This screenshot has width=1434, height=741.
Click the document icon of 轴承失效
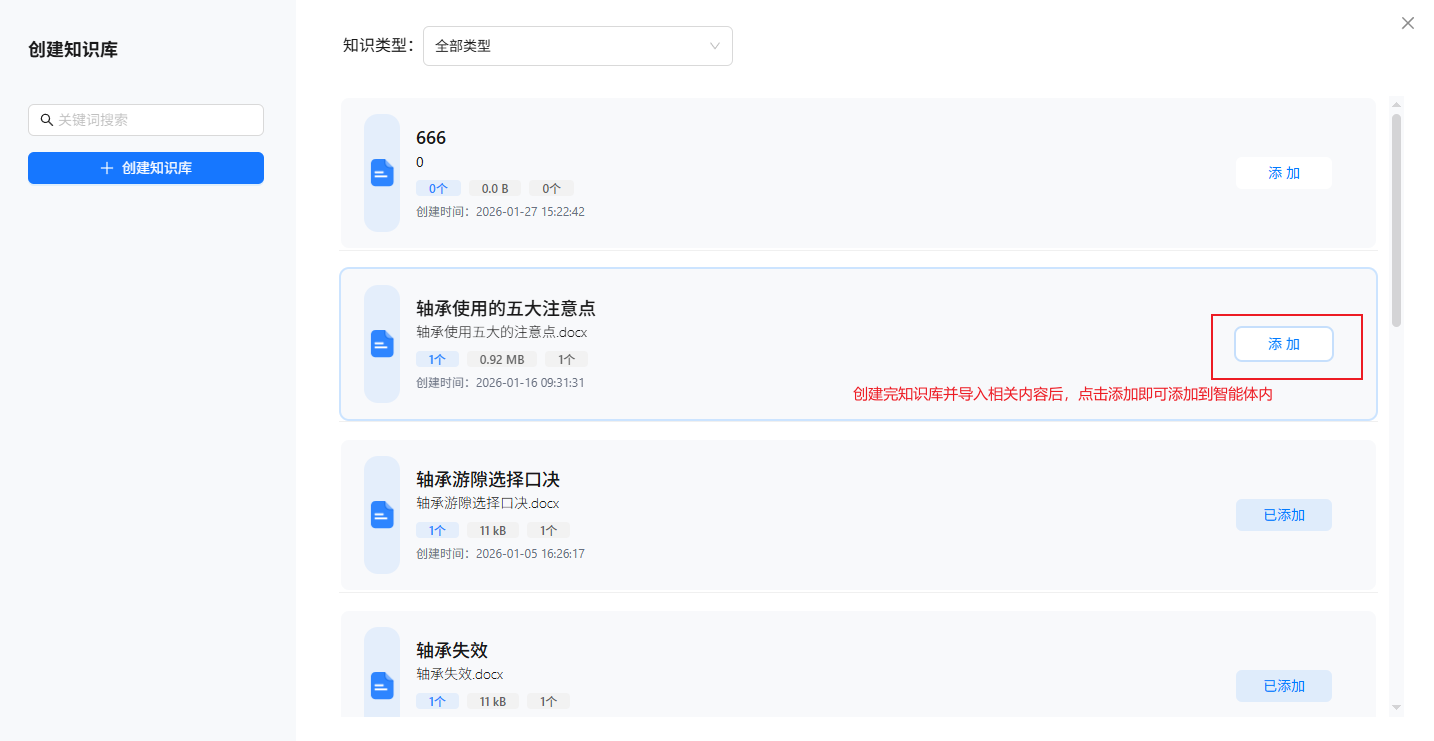pos(382,685)
